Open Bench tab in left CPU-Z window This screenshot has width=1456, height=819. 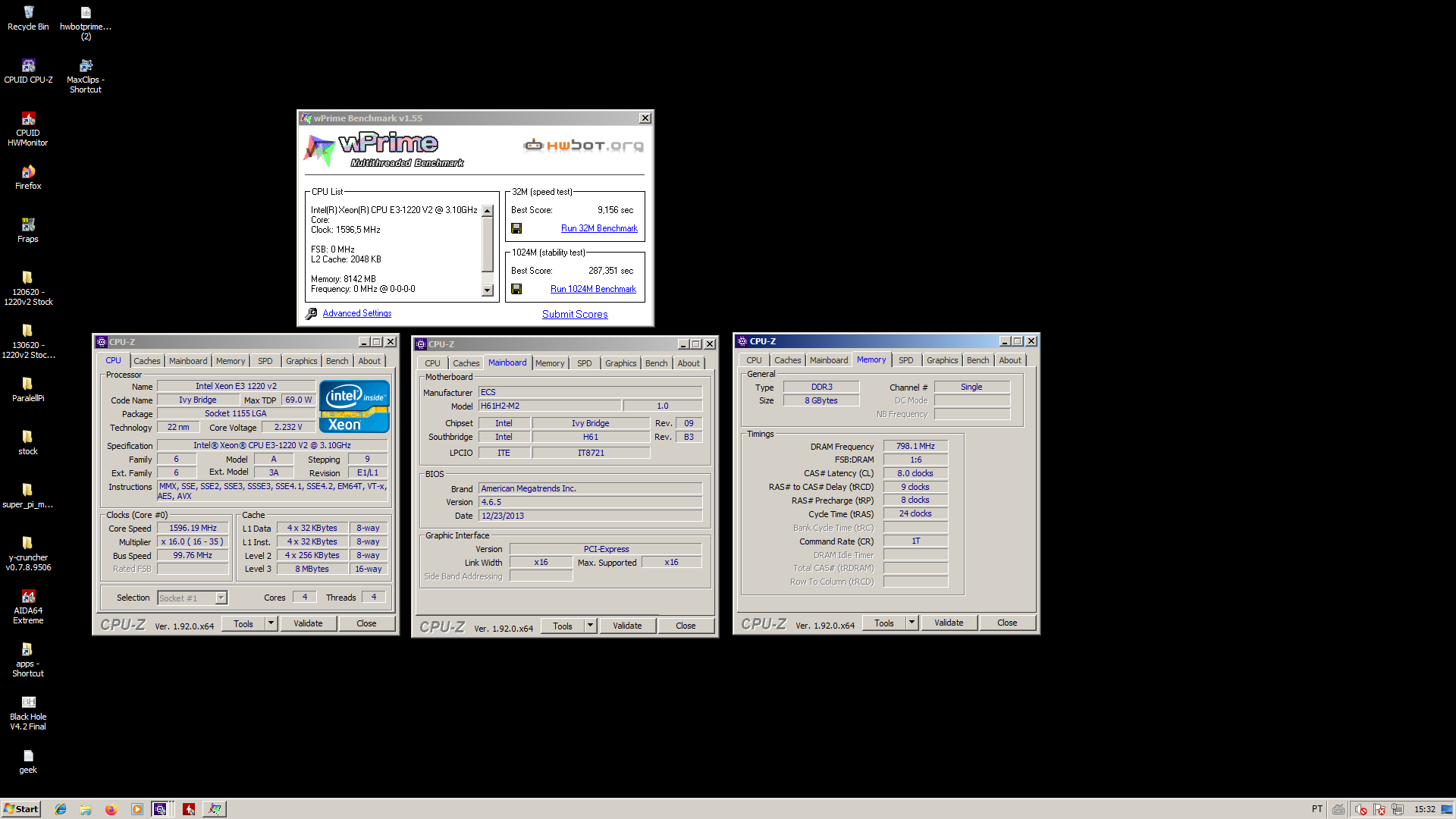(x=337, y=361)
